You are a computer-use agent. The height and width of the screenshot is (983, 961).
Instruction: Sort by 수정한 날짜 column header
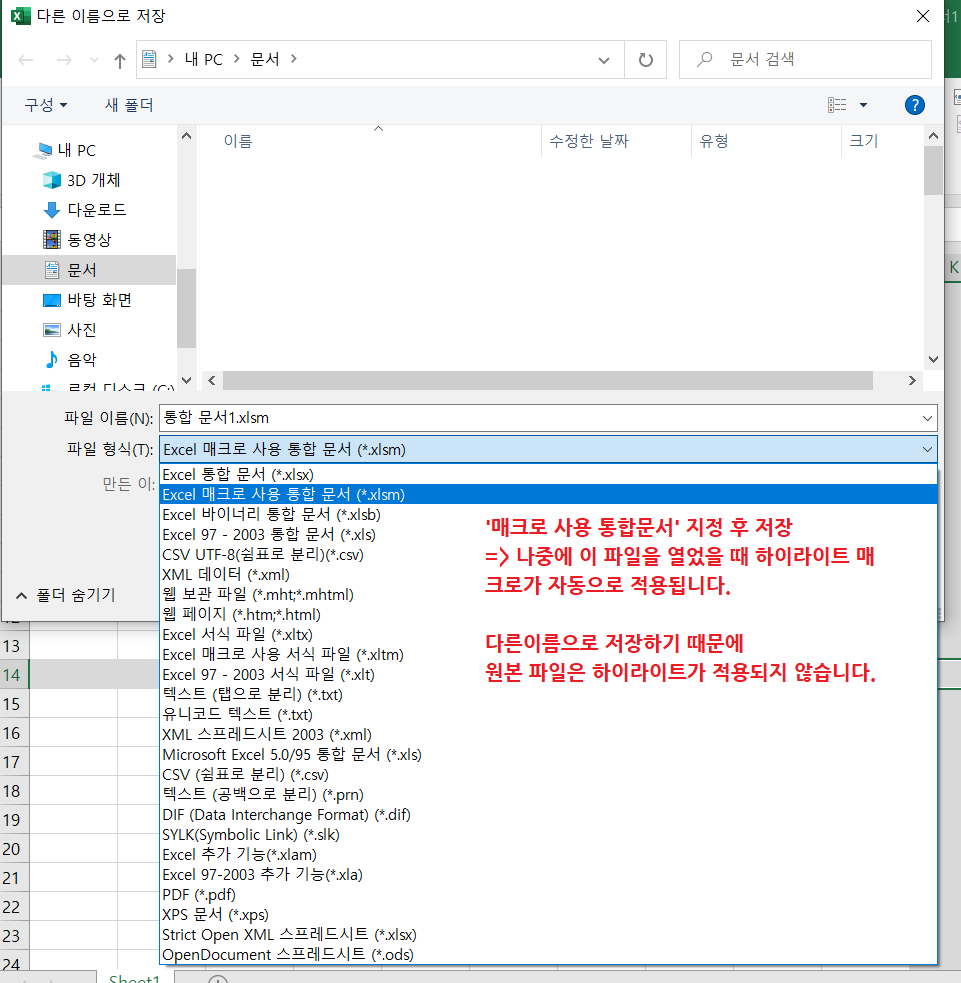click(616, 141)
